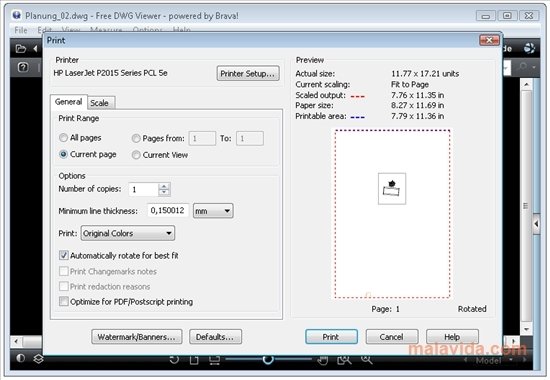550x380 pixels.
Task: Click the Minimum line thickness field
Action: tap(168, 211)
